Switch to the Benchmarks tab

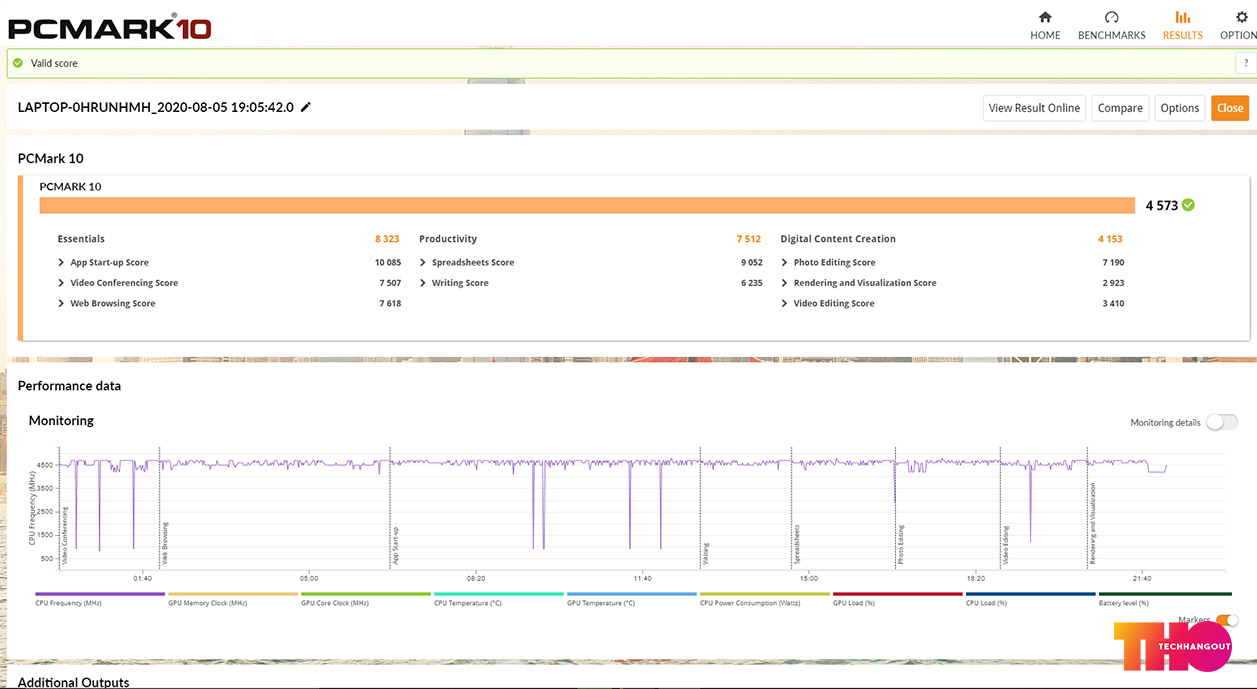click(1111, 25)
